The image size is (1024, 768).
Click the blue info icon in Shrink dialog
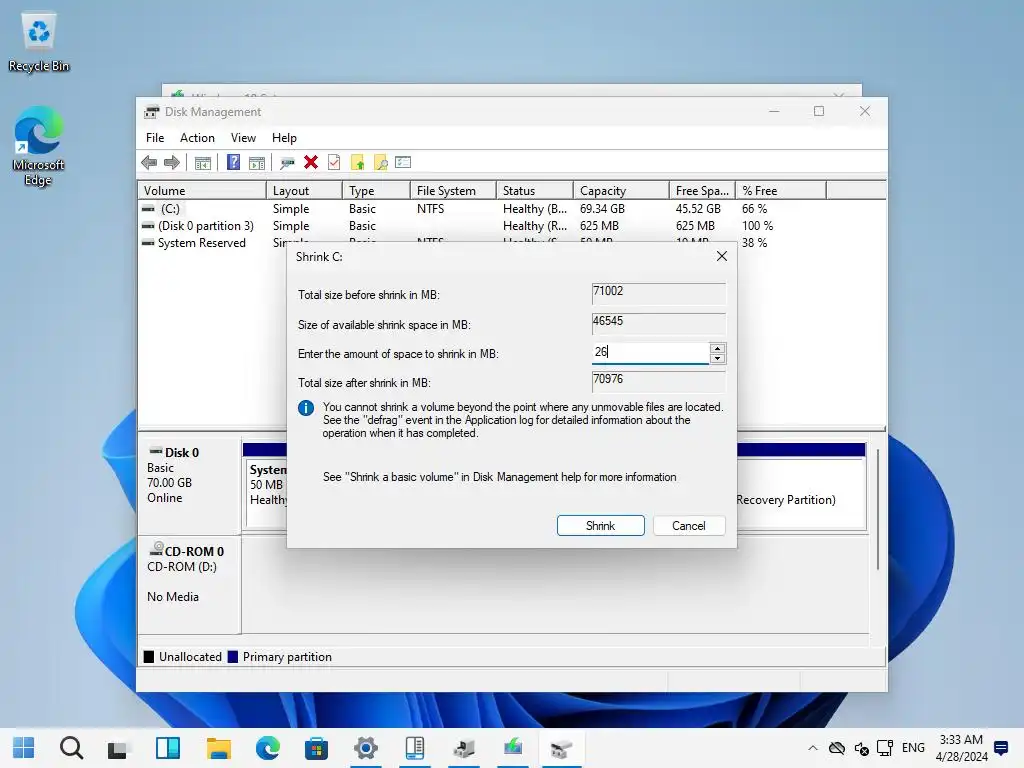tap(306, 408)
